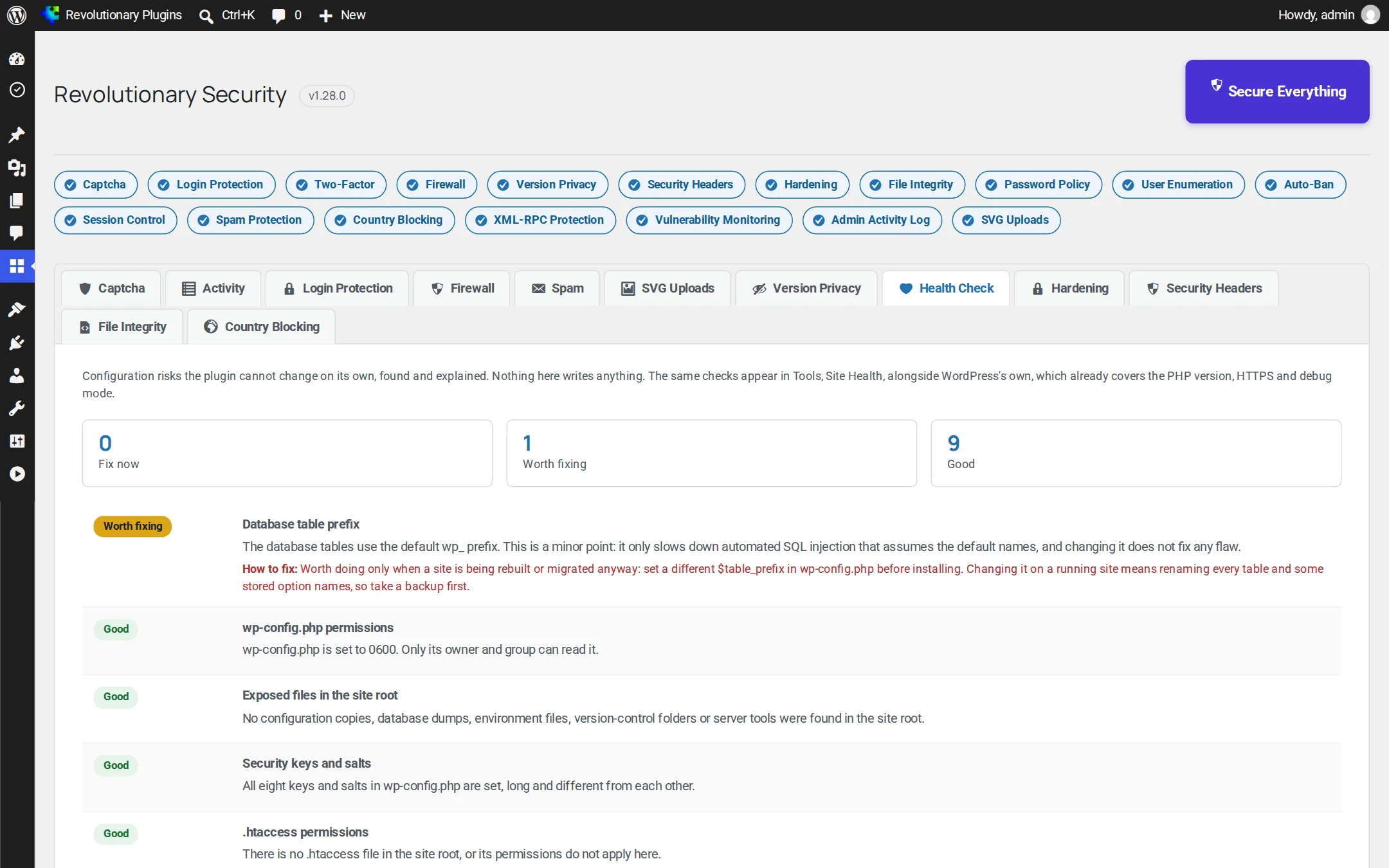Click the collapse menu play icon

tap(17, 474)
